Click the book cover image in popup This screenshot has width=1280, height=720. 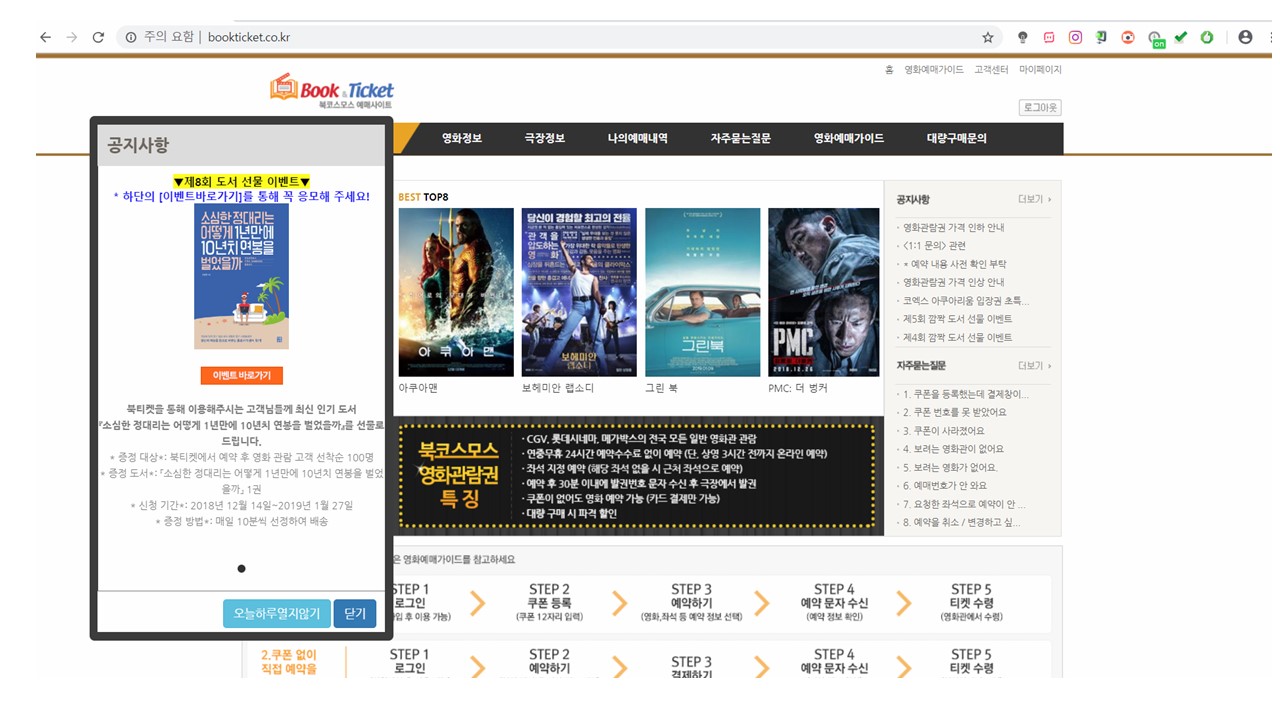[x=241, y=276]
